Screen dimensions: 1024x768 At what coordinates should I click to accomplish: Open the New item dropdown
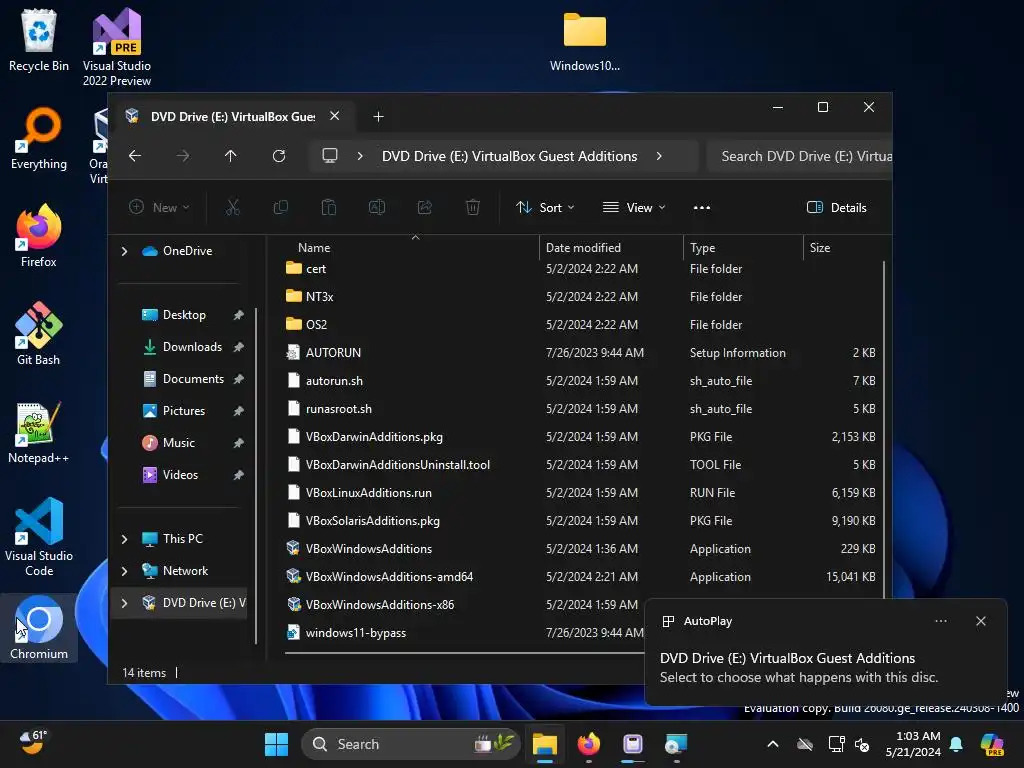coord(159,208)
